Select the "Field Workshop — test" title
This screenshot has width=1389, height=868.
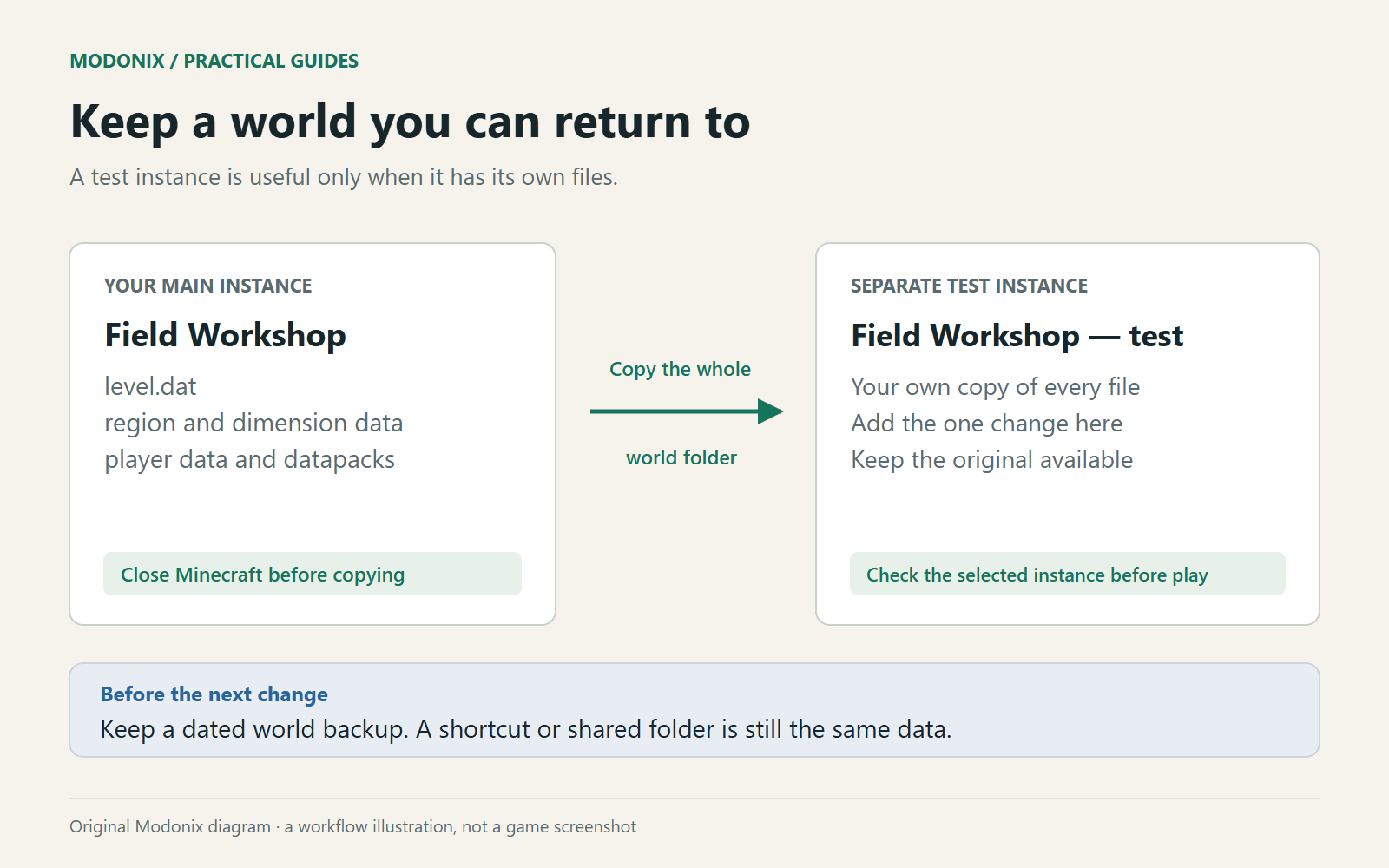[1017, 336]
